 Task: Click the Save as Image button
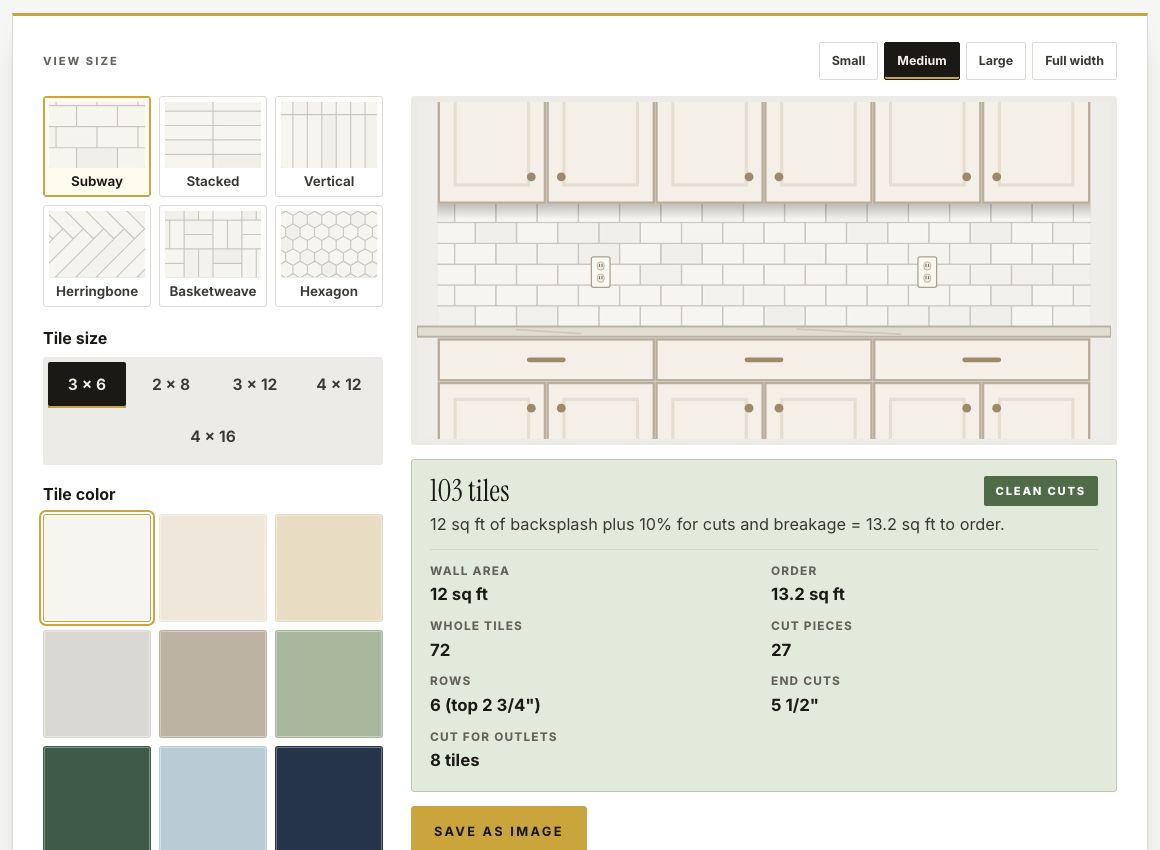coord(499,829)
